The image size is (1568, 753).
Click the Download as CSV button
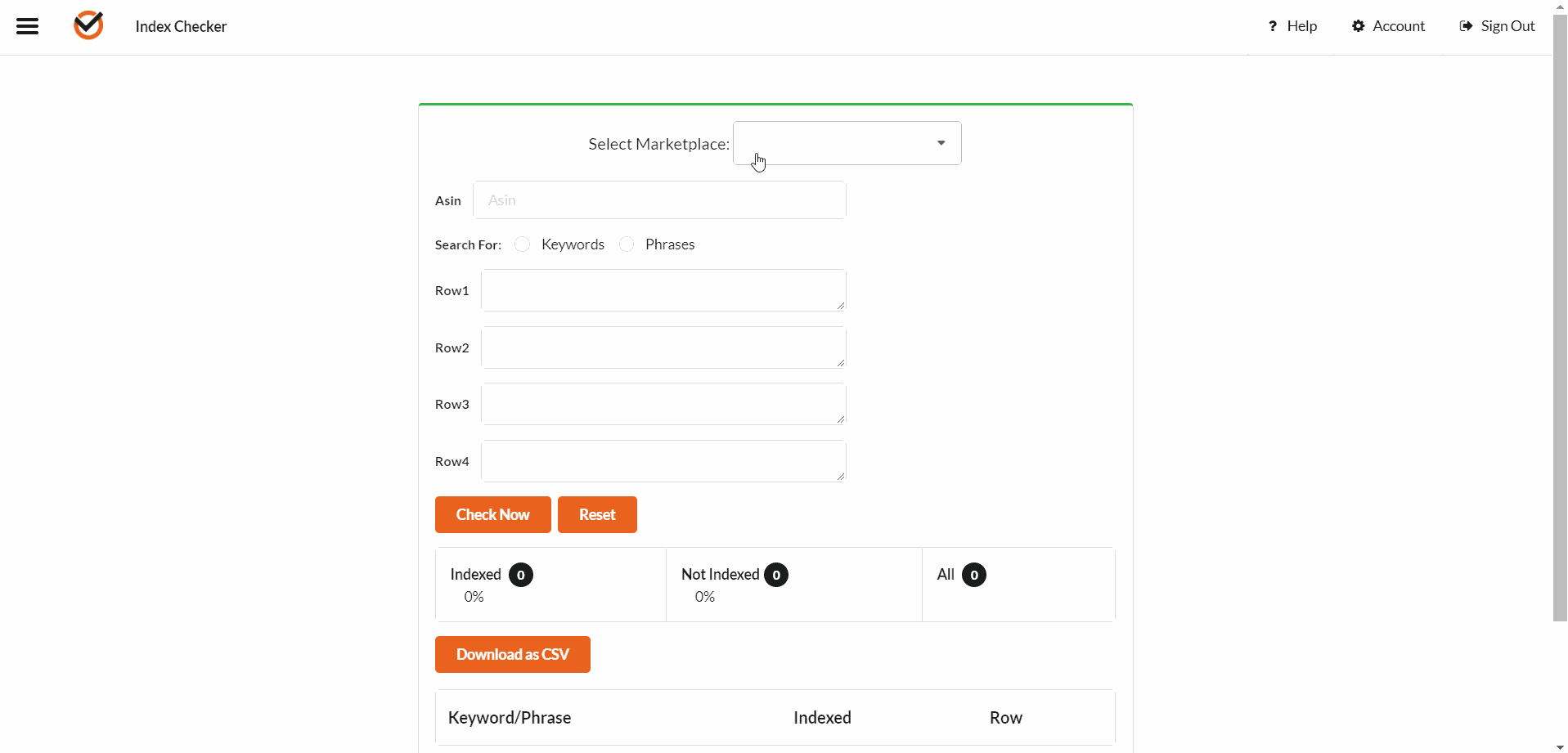[x=513, y=655]
